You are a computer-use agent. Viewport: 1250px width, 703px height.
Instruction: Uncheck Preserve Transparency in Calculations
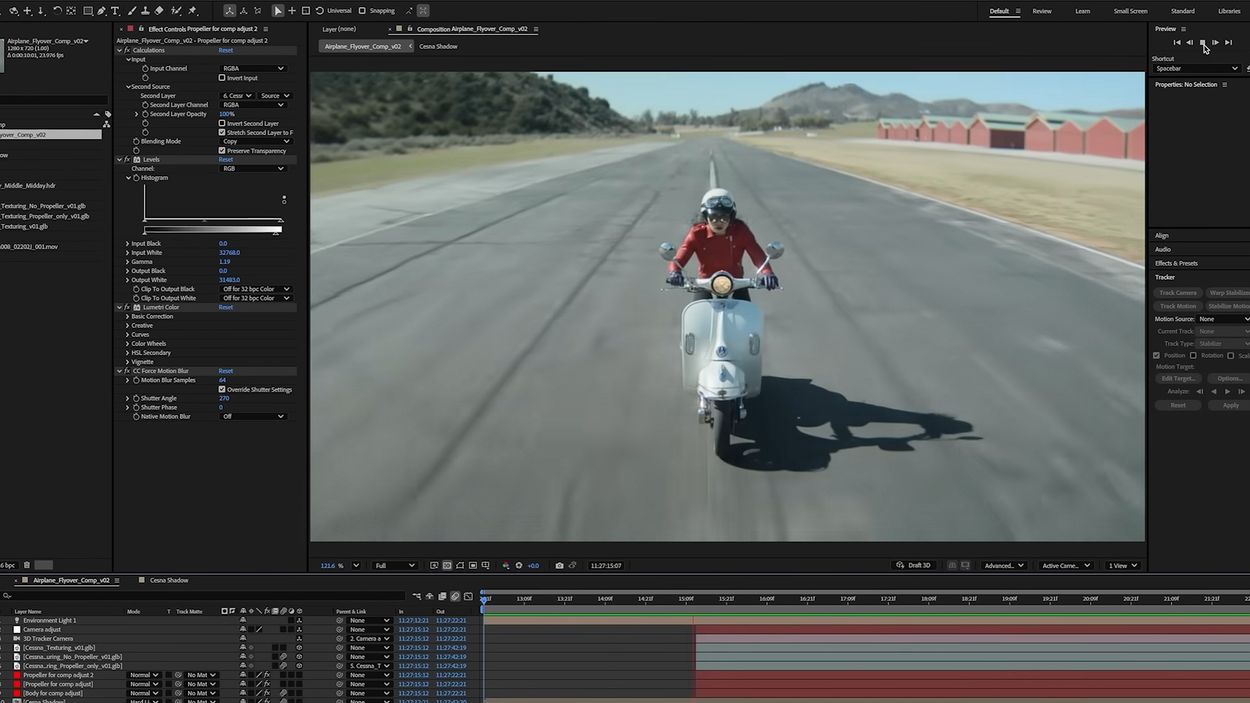coord(222,150)
